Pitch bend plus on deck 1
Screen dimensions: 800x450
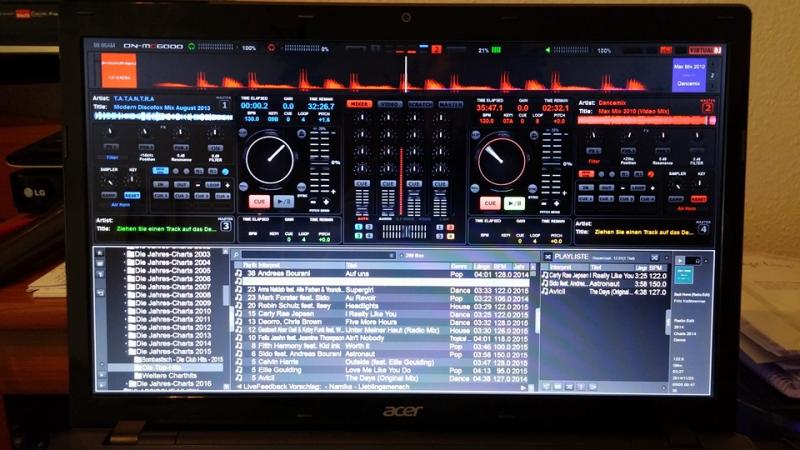click(x=326, y=202)
